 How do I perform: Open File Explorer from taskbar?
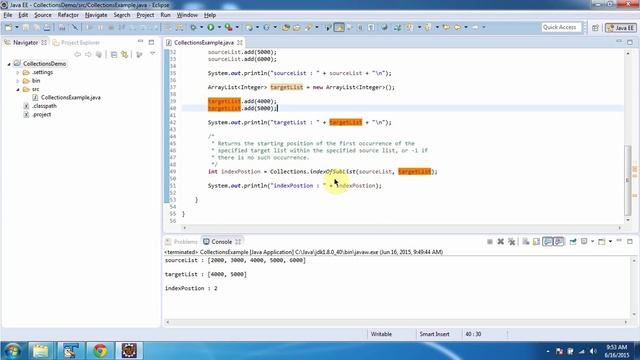click(x=40, y=351)
